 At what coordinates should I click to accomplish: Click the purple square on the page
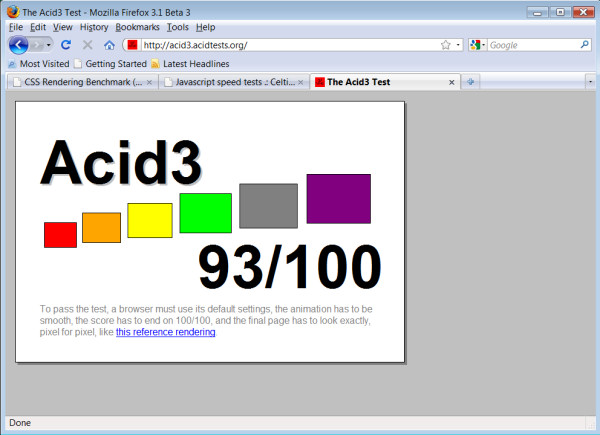[x=339, y=199]
